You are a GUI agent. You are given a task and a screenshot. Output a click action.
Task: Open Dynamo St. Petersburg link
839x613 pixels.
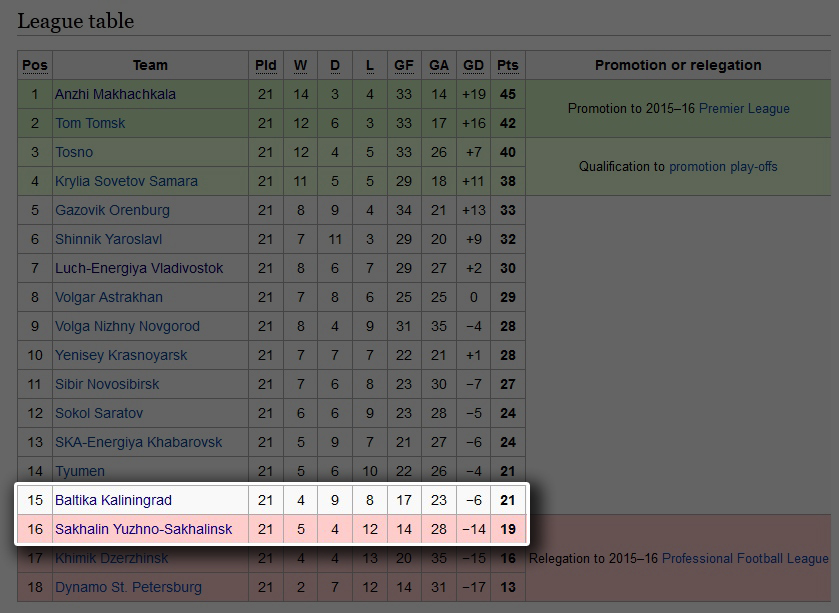point(128,587)
